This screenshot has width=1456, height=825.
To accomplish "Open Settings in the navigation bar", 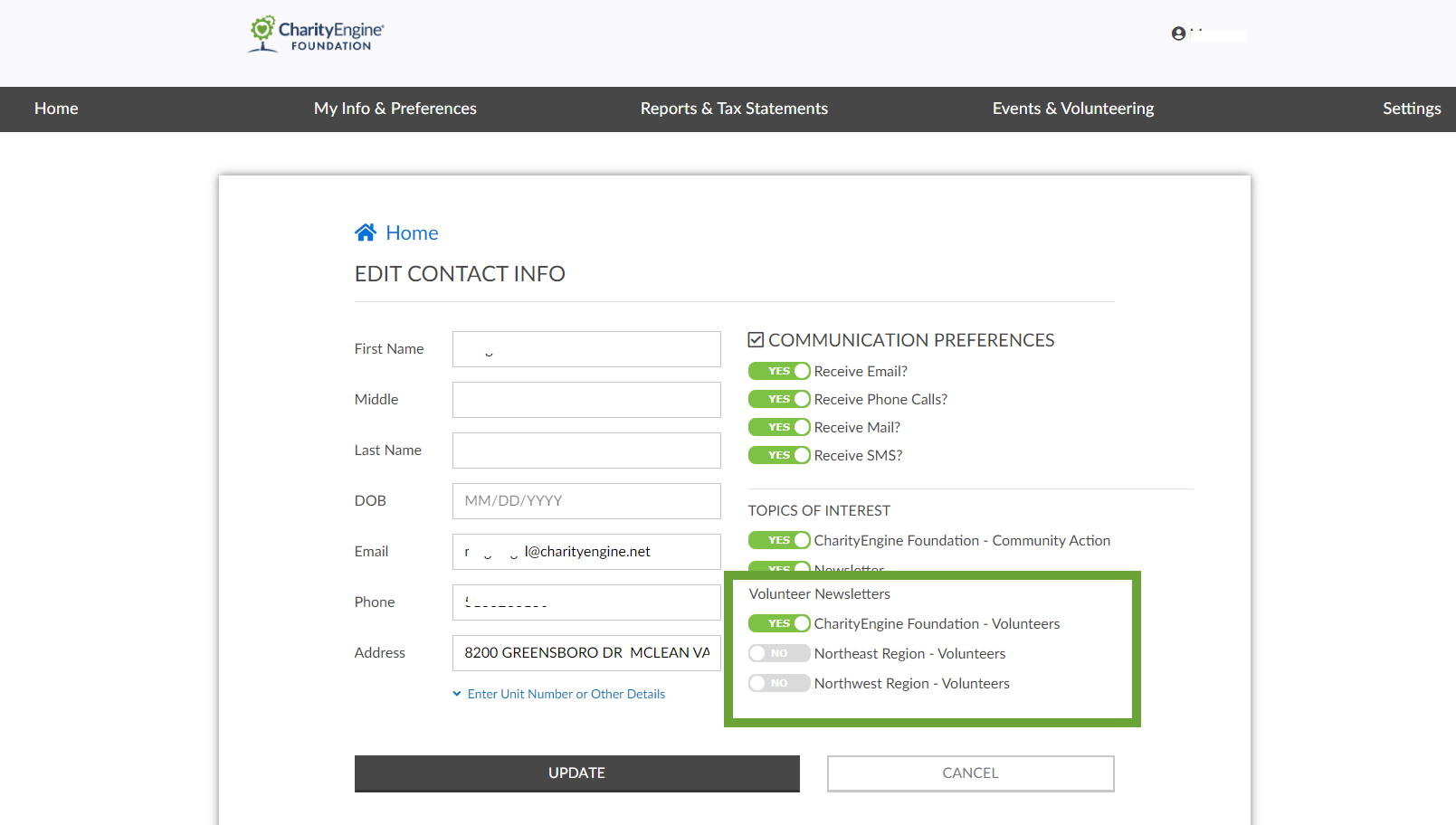I will pyautogui.click(x=1412, y=109).
